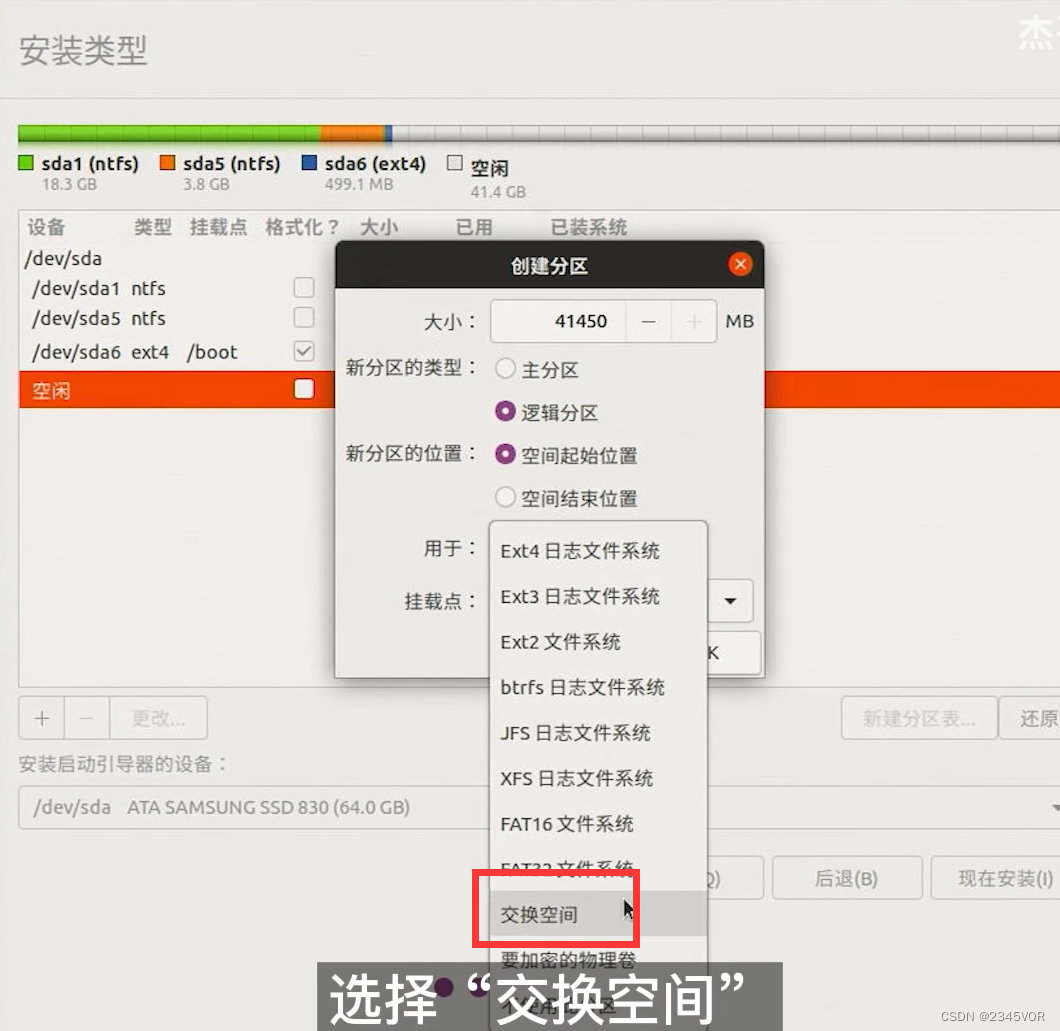Click the 新建分区表... button
The width and height of the screenshot is (1060, 1031).
(x=919, y=718)
